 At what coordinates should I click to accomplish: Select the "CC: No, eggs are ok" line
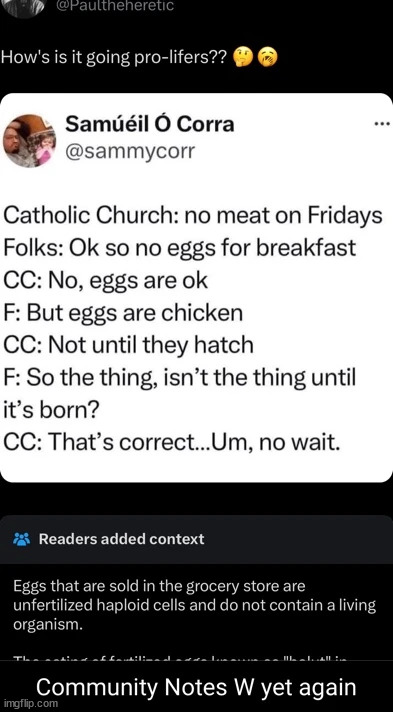(x=105, y=281)
